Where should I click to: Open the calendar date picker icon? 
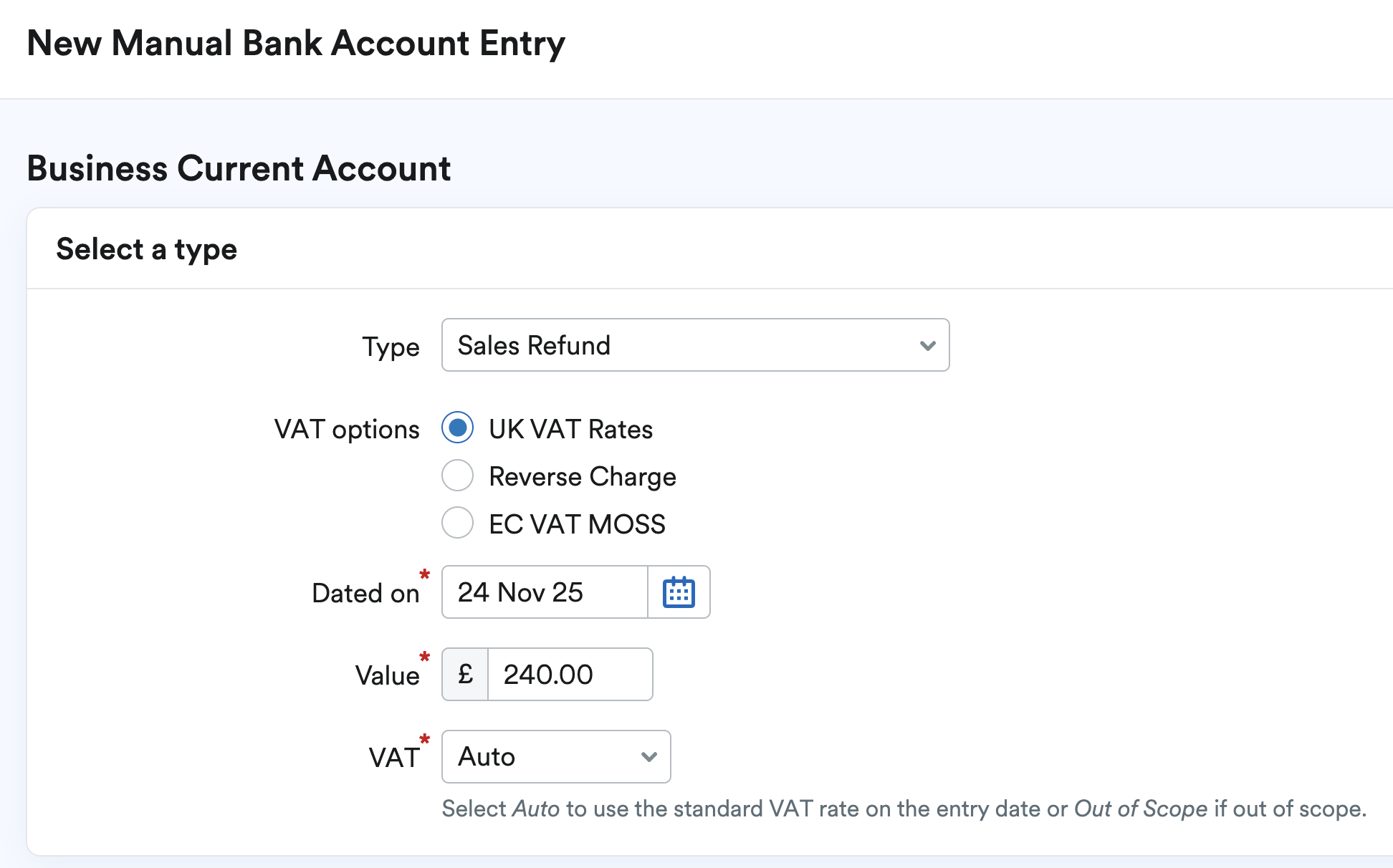(678, 592)
